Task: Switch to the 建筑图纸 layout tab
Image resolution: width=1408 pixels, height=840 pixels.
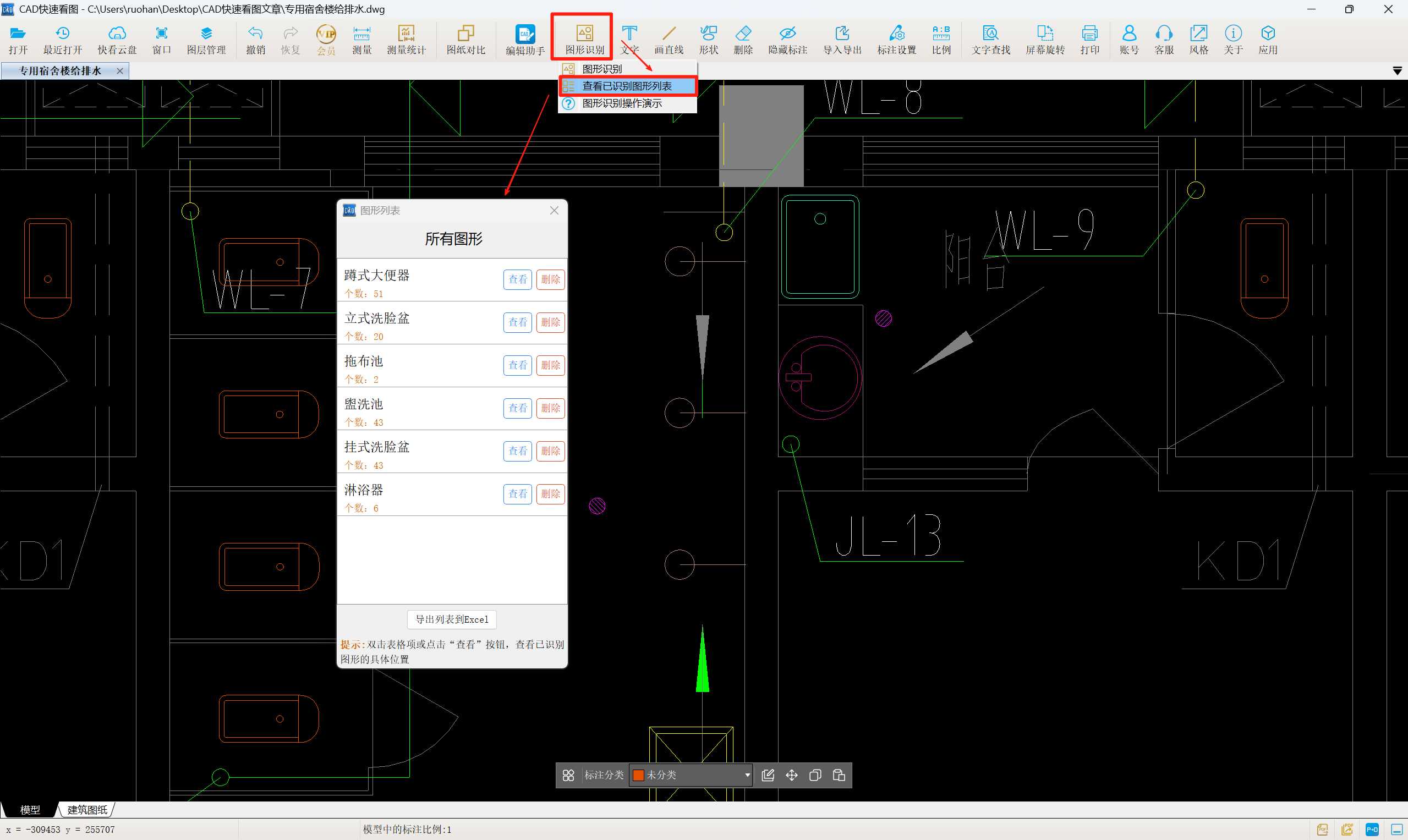Action: tap(86, 809)
